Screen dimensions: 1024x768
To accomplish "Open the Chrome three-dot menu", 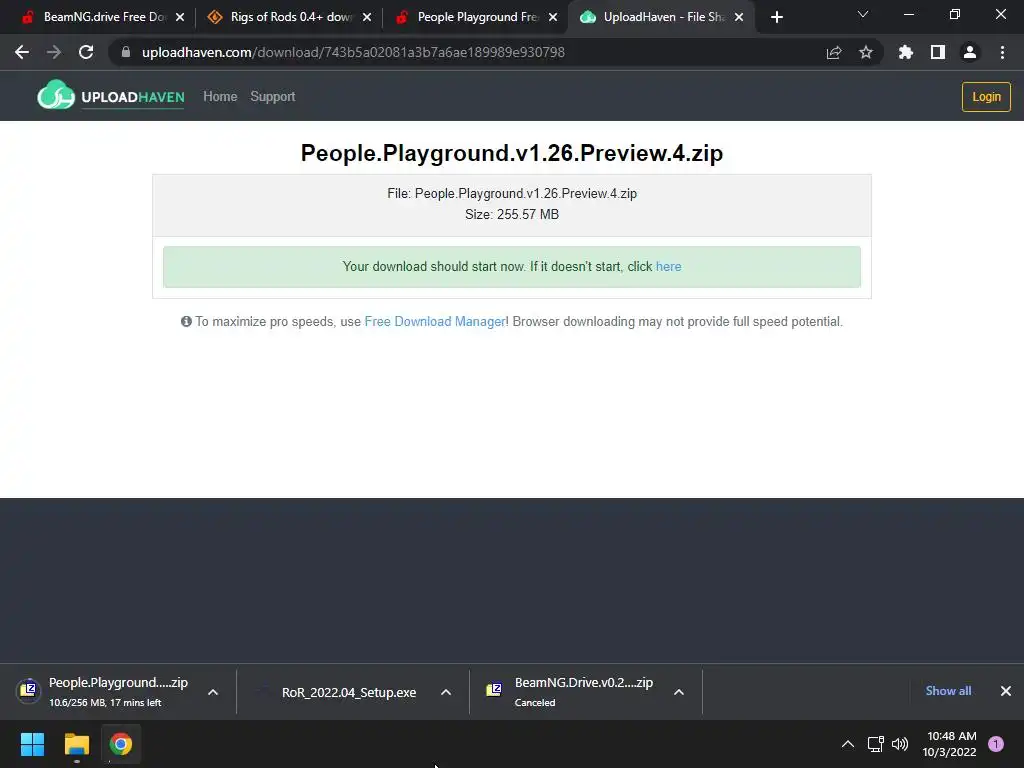I will tap(1002, 52).
